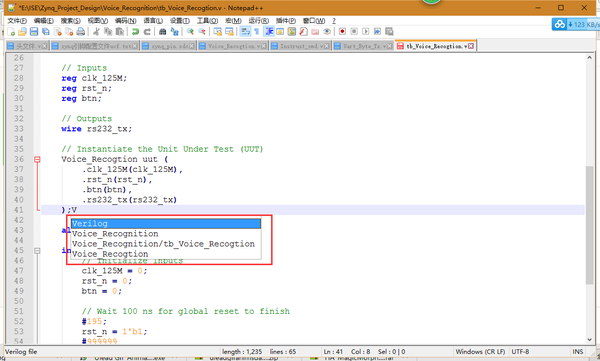
Task: Click the INS indicator in status bar
Action: [x=578, y=351]
